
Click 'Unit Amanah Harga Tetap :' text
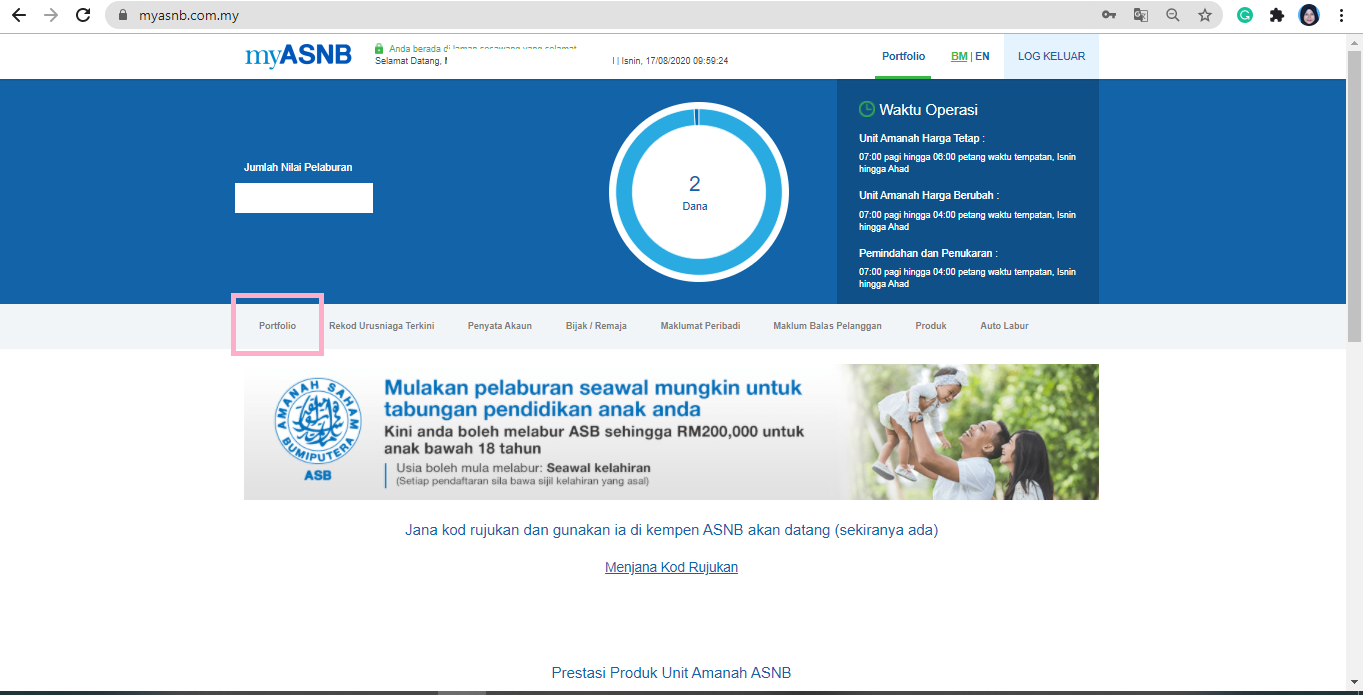(921, 138)
